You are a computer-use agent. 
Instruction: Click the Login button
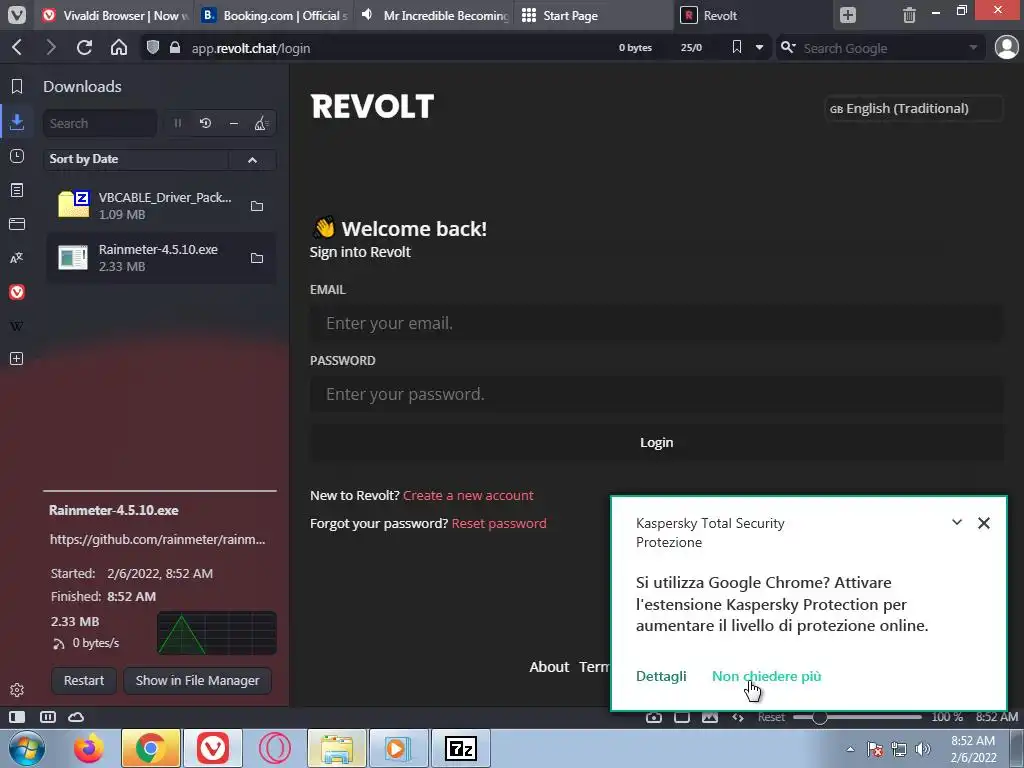[656, 443]
